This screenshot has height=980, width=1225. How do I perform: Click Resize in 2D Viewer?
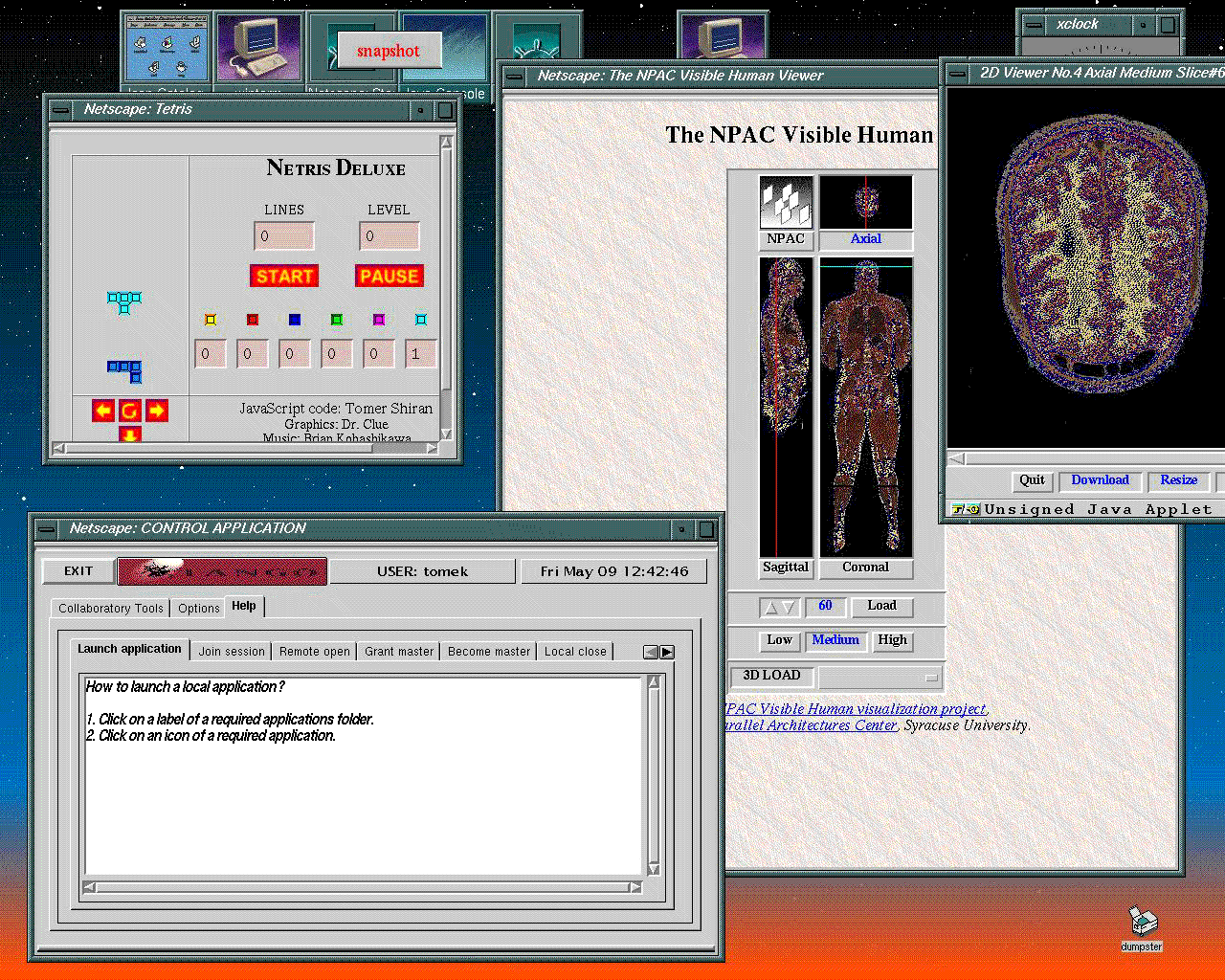coord(1179,480)
